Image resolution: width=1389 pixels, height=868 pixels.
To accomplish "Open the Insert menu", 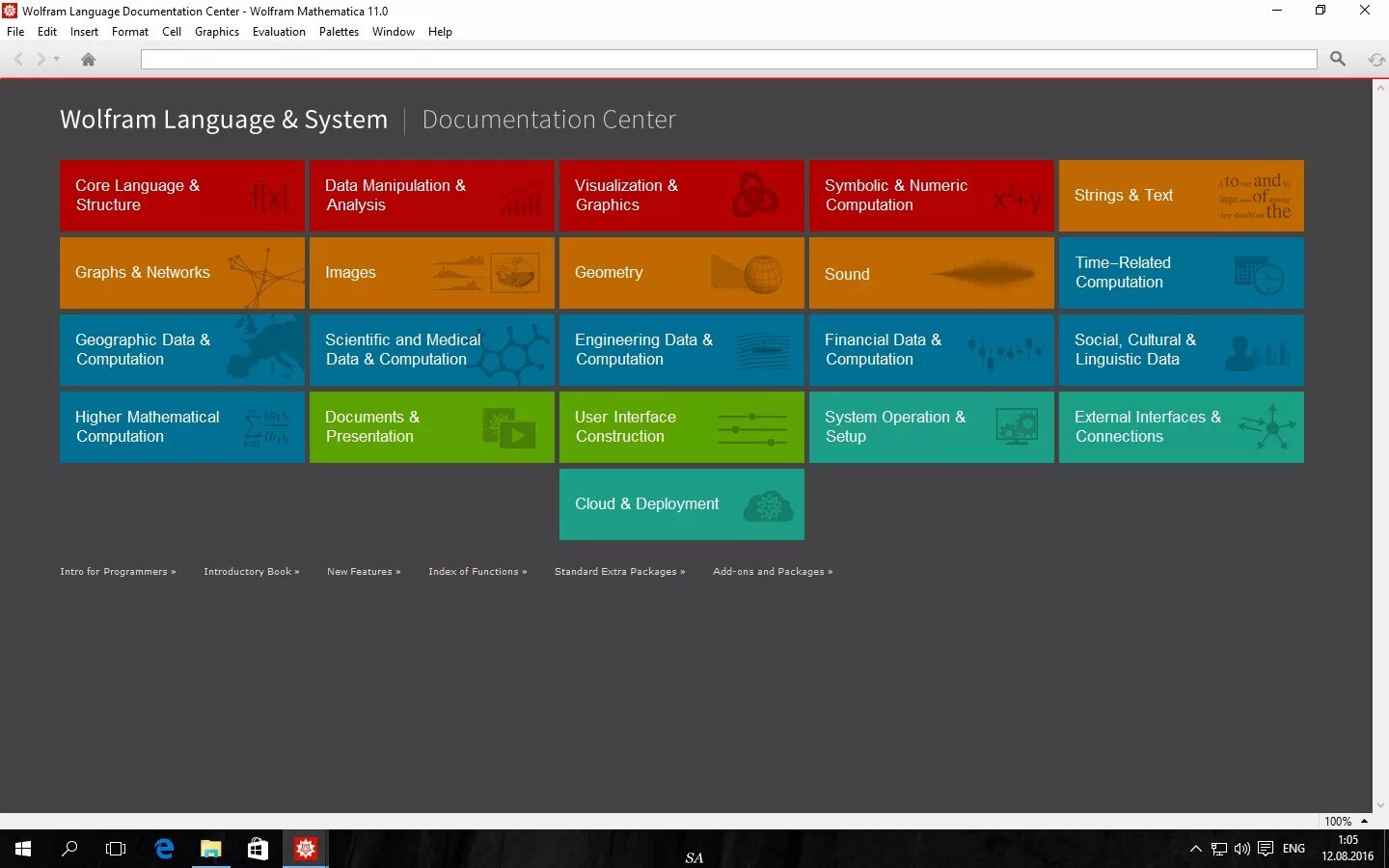I will [x=84, y=32].
